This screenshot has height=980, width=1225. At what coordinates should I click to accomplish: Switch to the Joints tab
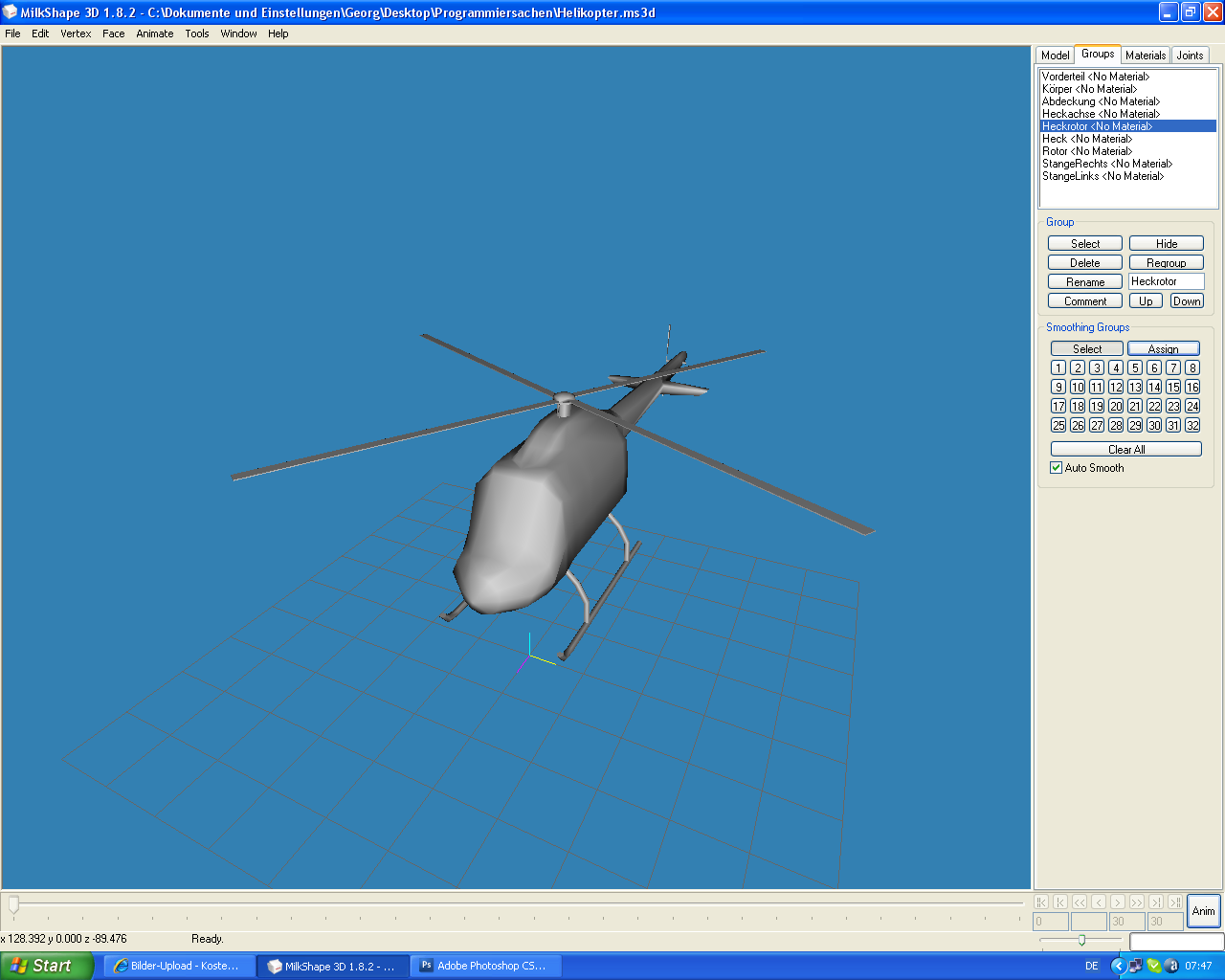point(1190,56)
